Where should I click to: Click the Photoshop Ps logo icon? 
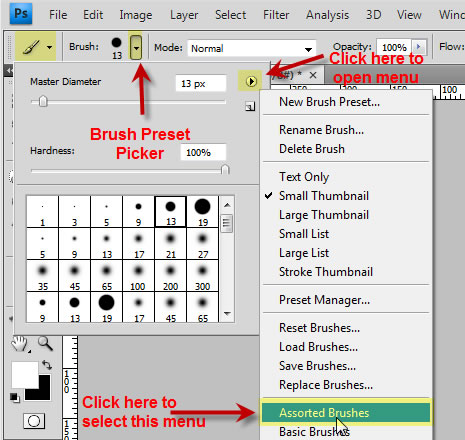[21, 14]
